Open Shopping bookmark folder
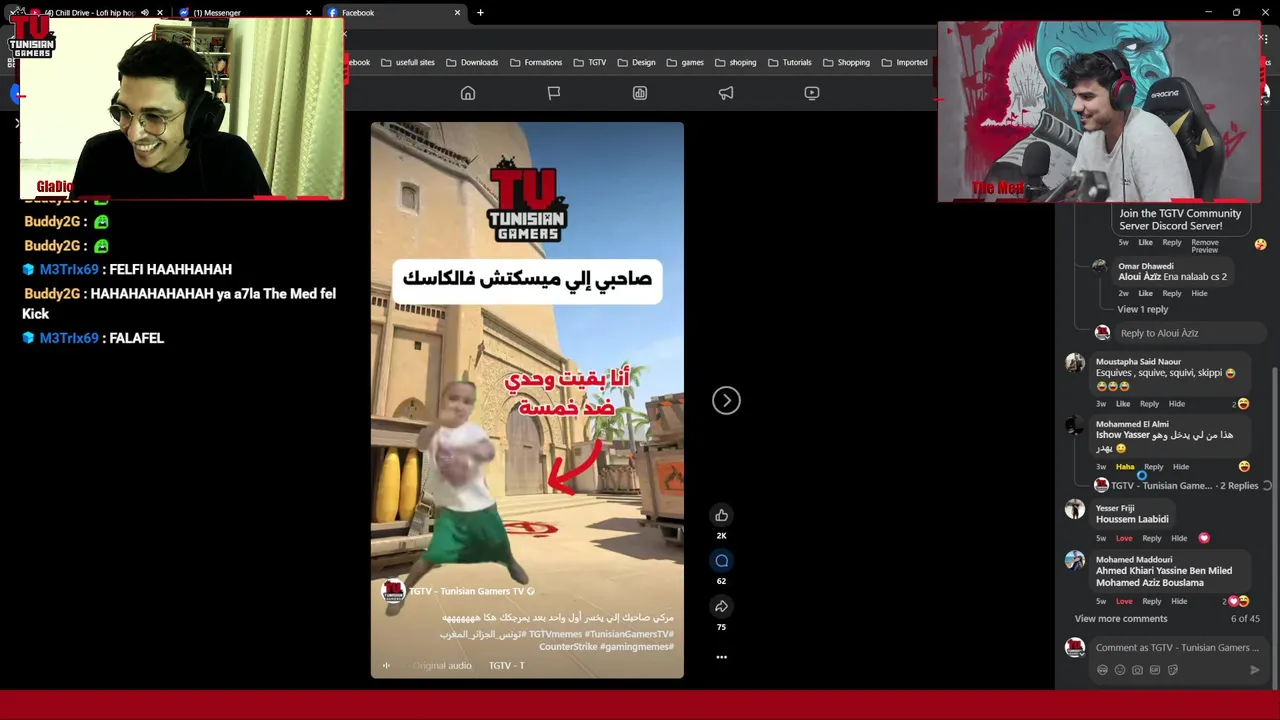This screenshot has width=1280, height=720. tap(846, 62)
